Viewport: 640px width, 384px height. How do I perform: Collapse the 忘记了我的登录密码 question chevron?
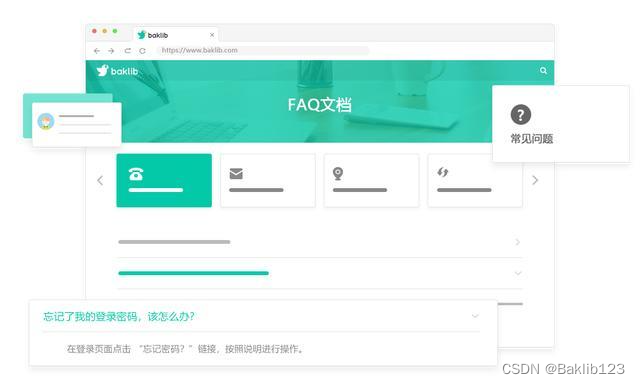pyautogui.click(x=475, y=316)
